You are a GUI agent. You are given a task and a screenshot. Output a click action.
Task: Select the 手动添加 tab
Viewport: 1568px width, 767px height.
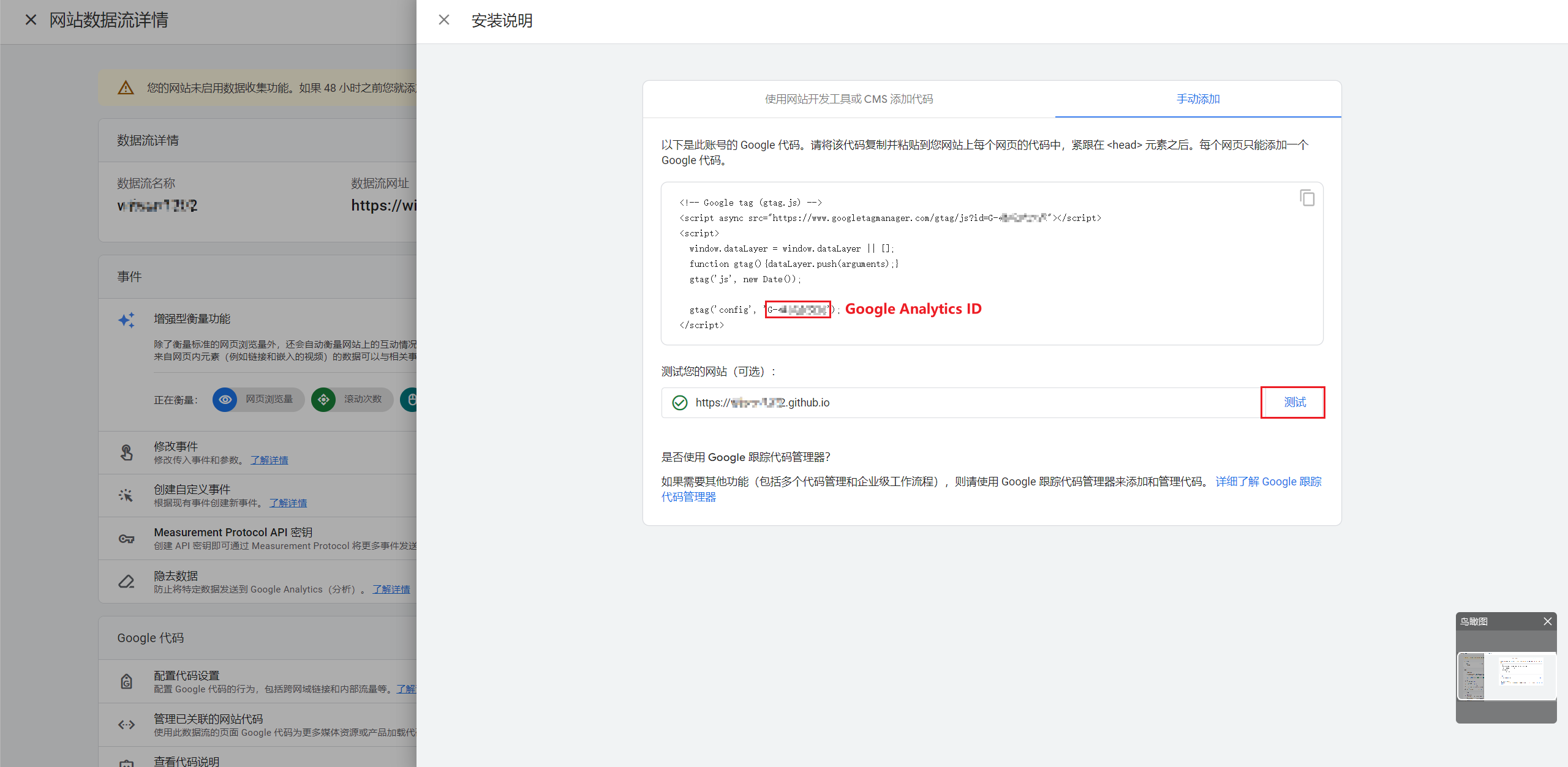(1197, 99)
